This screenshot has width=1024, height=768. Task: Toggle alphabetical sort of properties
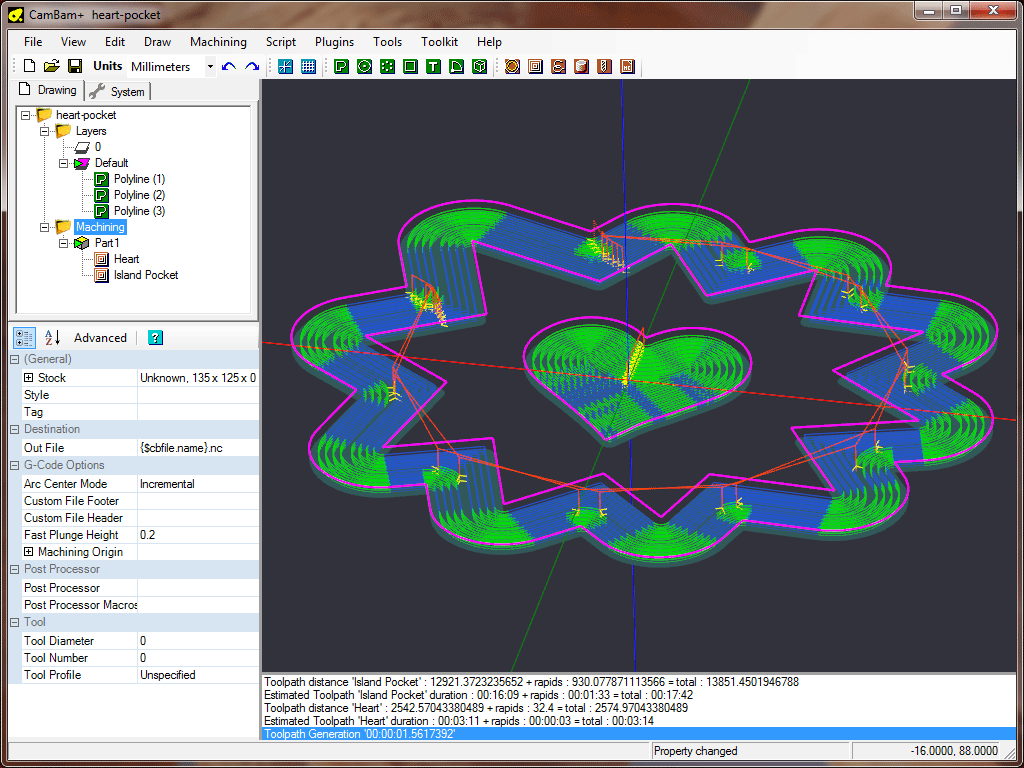pyautogui.click(x=53, y=338)
